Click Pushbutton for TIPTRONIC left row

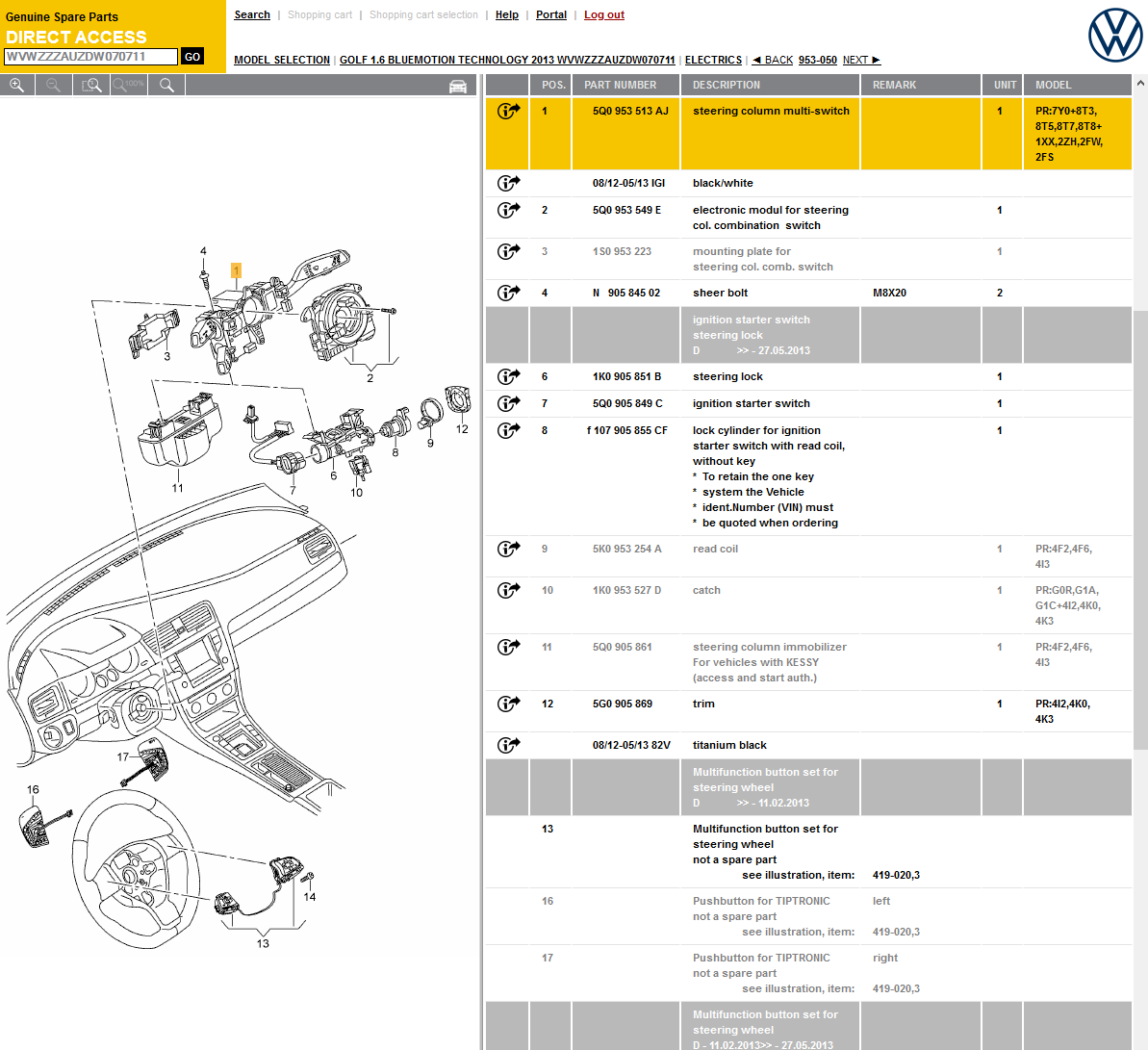(x=808, y=916)
